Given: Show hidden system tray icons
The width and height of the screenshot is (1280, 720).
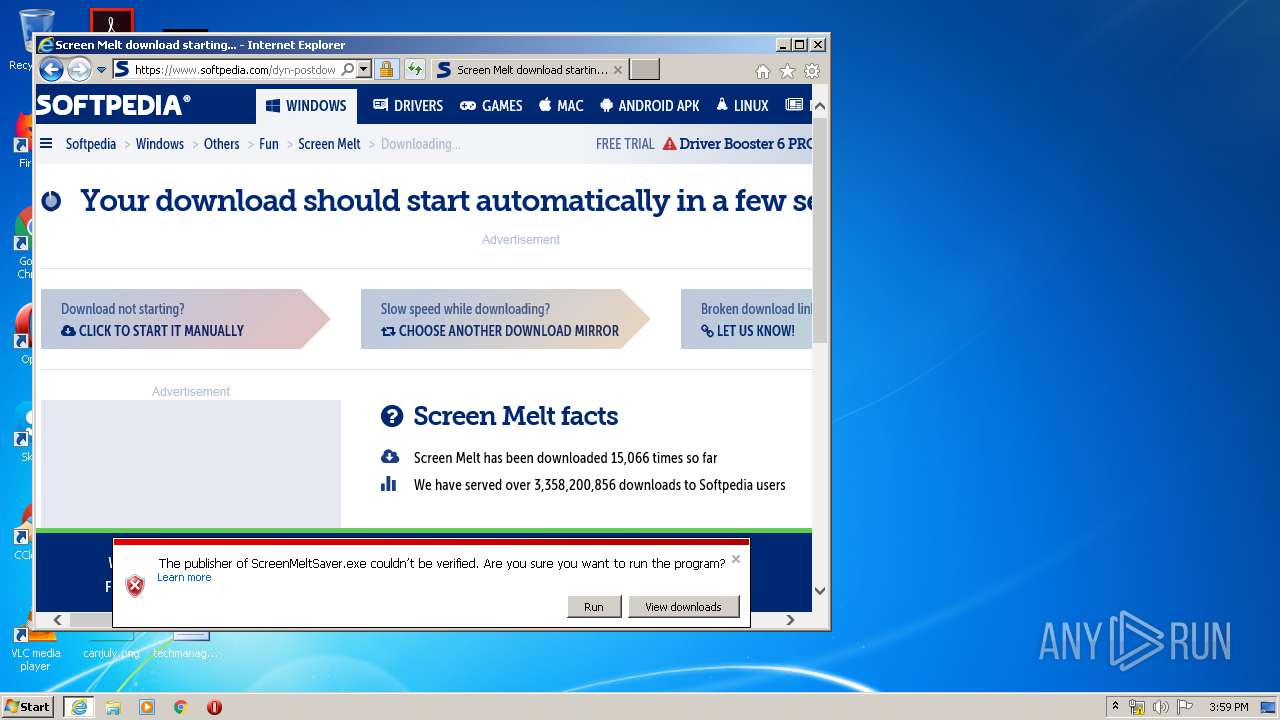Looking at the screenshot, I should point(1115,707).
